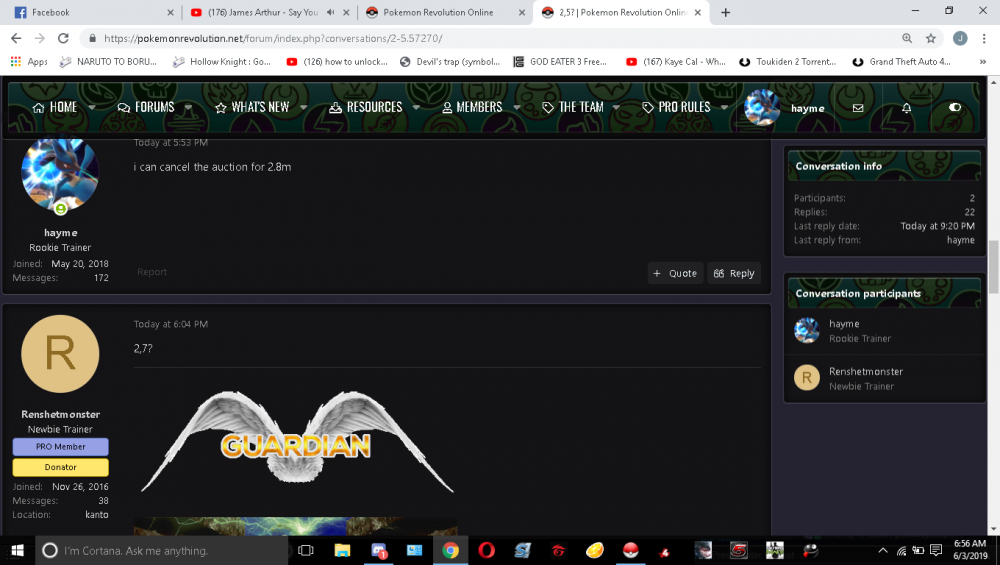Open Chrome profile J avatar
Image resolution: width=1000 pixels, height=565 pixels.
pos(960,38)
